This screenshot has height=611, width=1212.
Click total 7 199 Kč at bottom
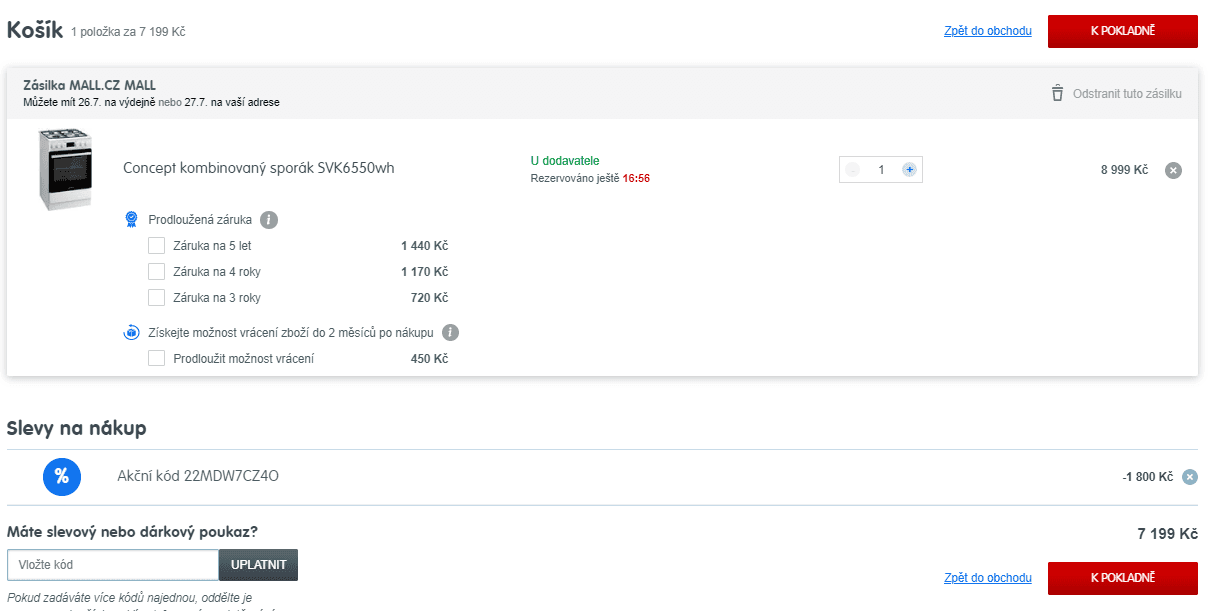click(1167, 534)
